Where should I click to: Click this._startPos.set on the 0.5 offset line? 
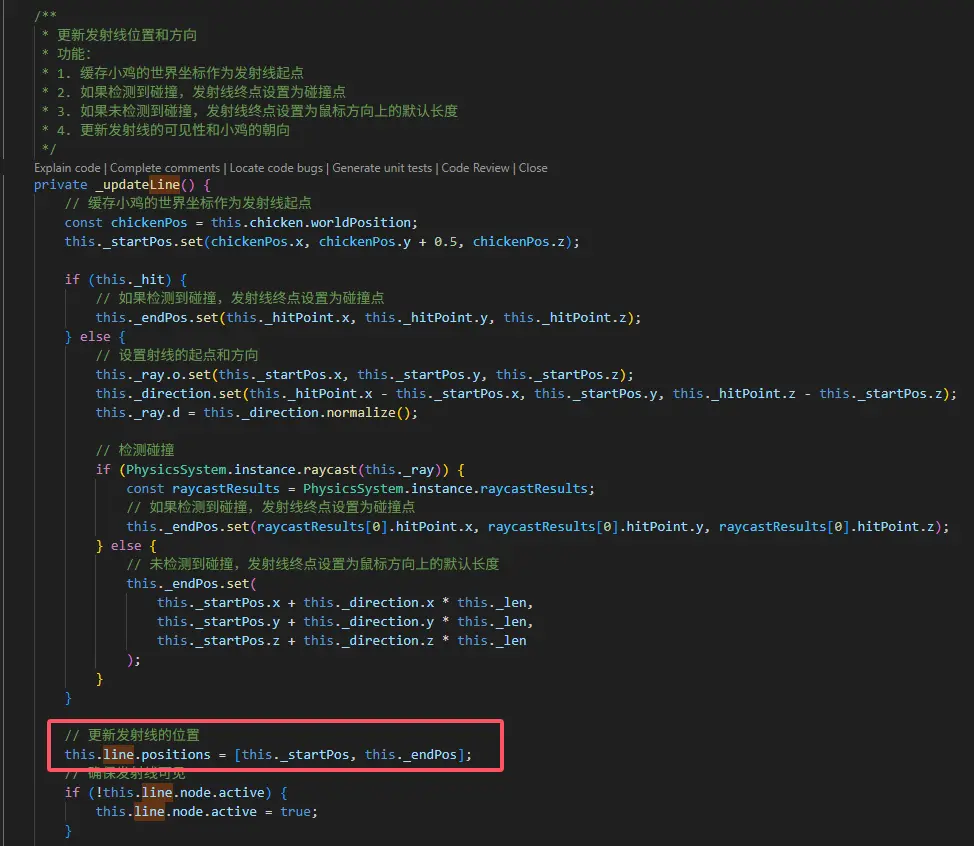click(x=134, y=242)
